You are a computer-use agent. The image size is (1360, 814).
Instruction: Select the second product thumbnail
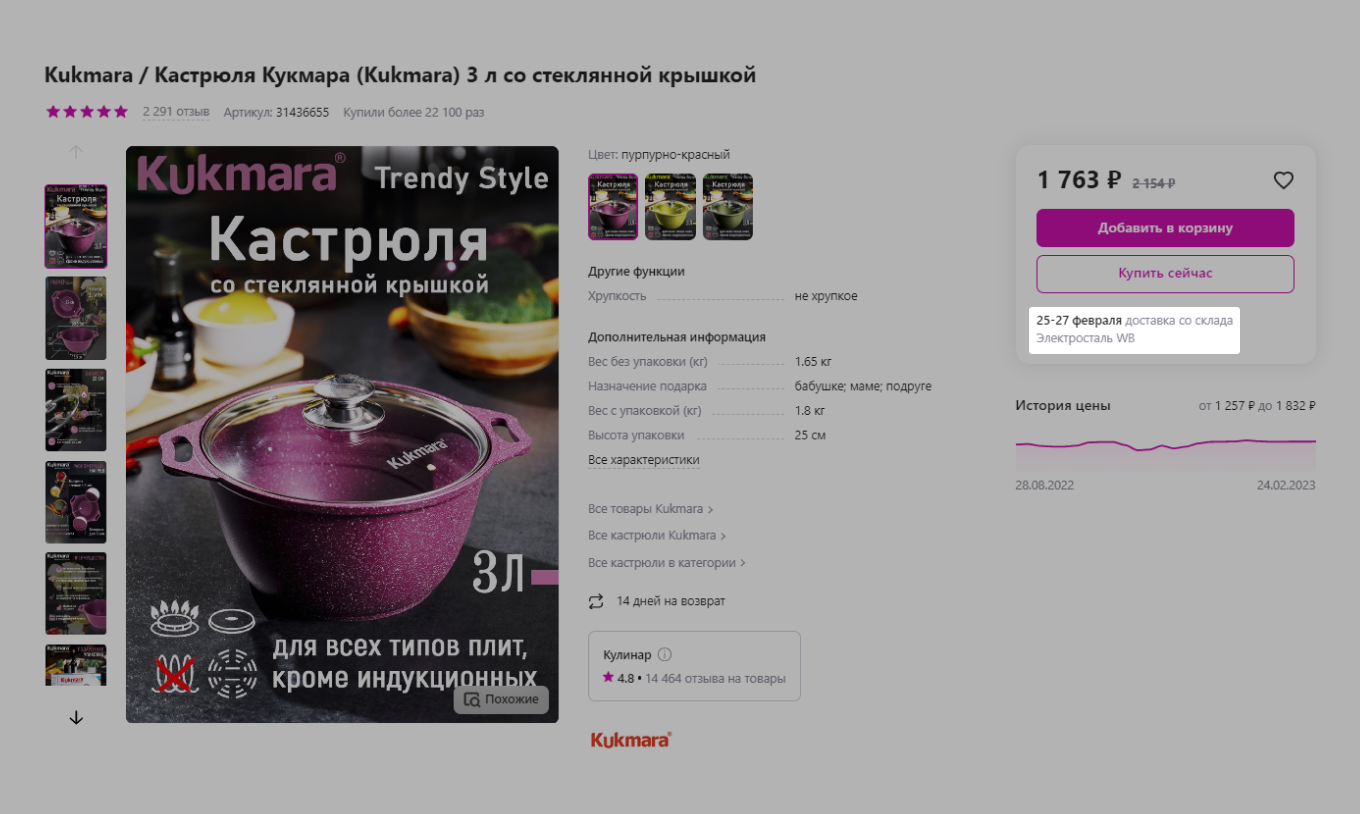coord(76,318)
